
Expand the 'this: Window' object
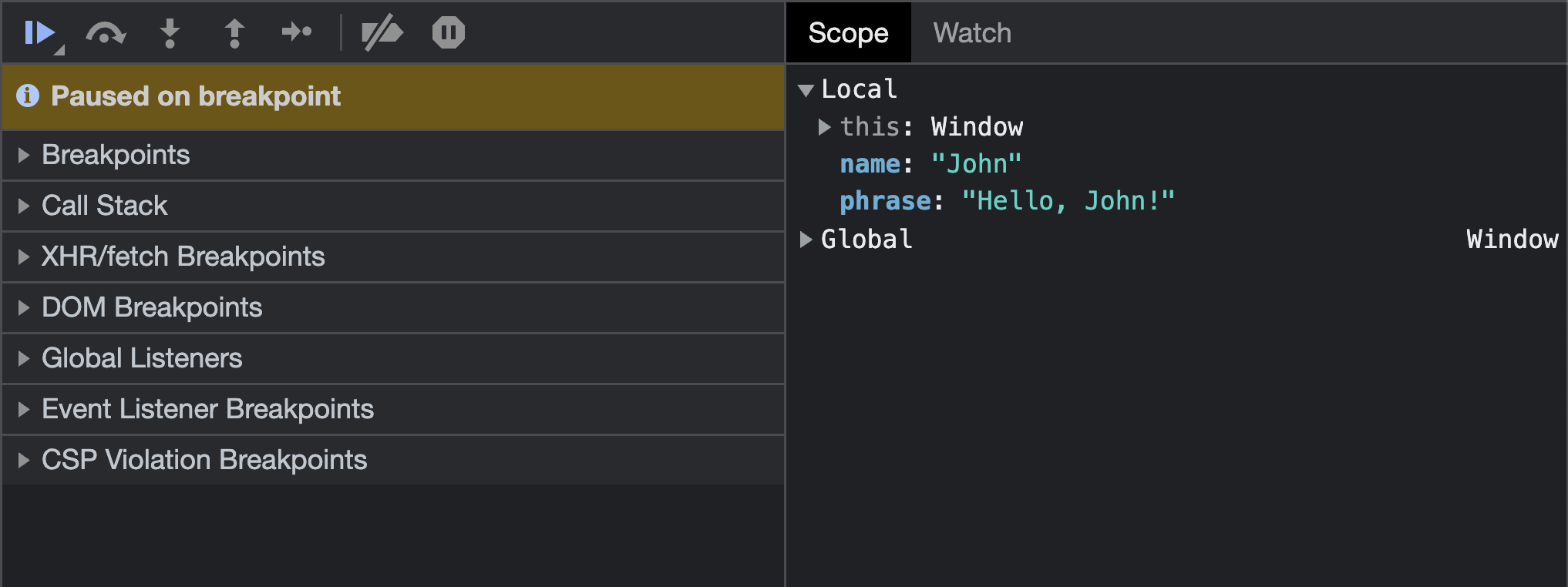825,127
